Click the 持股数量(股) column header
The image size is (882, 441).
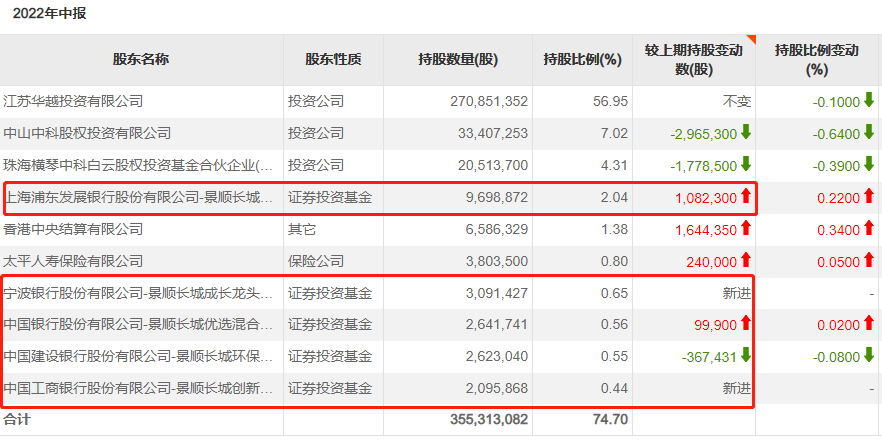pos(458,60)
